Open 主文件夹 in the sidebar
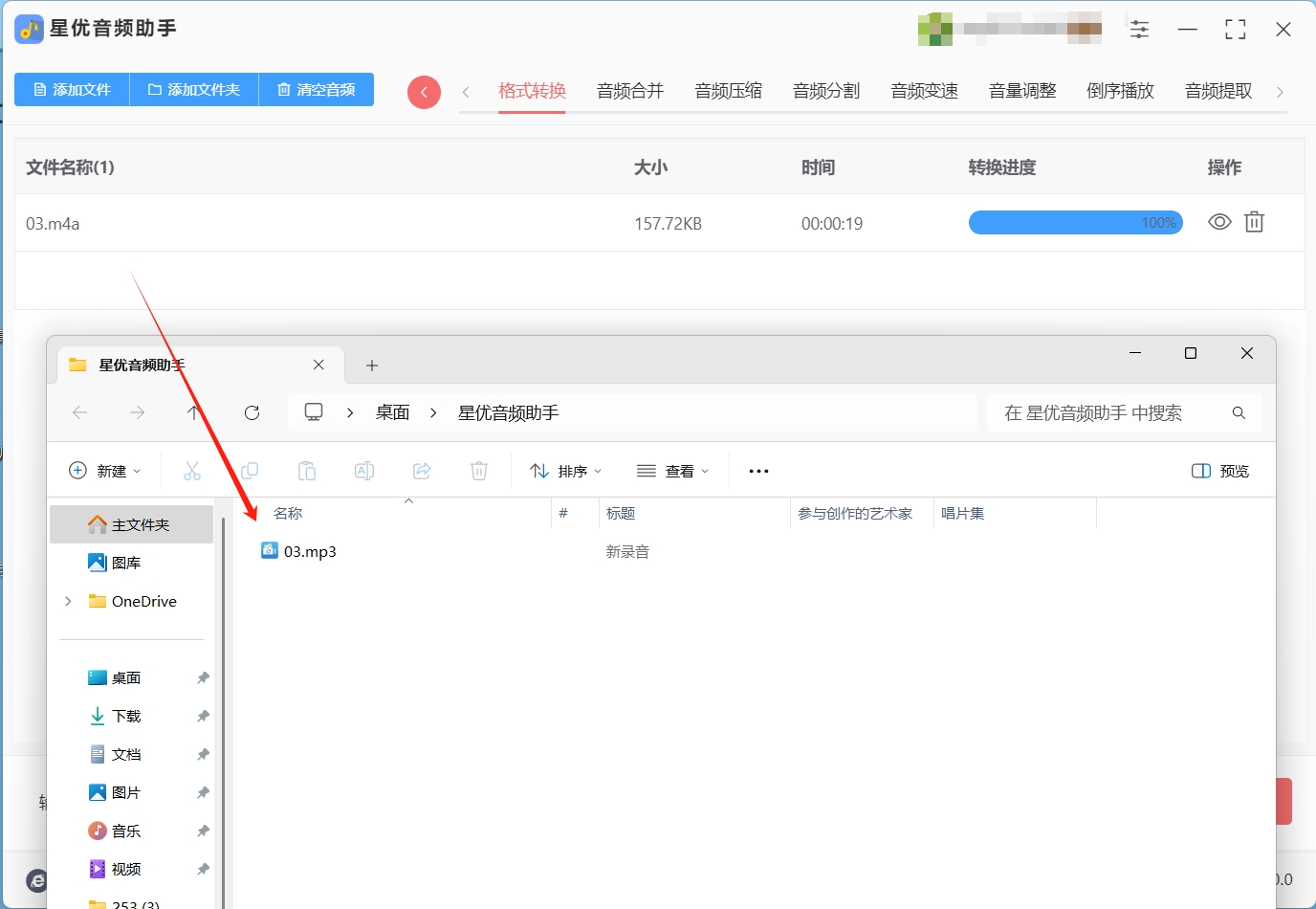This screenshot has width=1316, height=909. click(132, 524)
